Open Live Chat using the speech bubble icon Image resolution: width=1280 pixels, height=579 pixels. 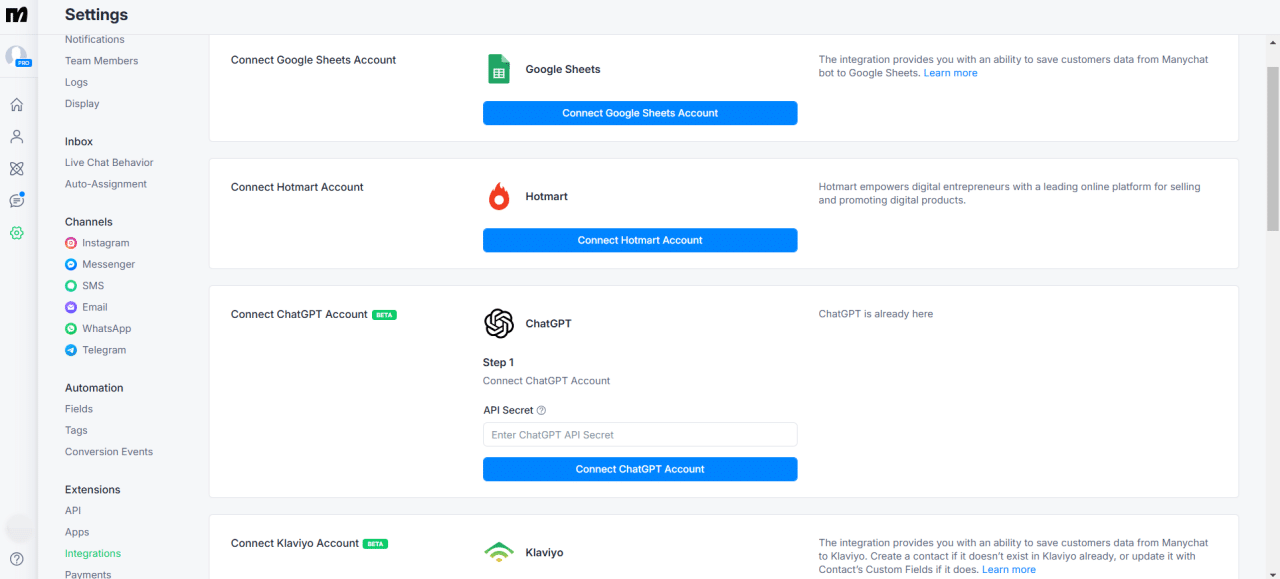click(16, 200)
